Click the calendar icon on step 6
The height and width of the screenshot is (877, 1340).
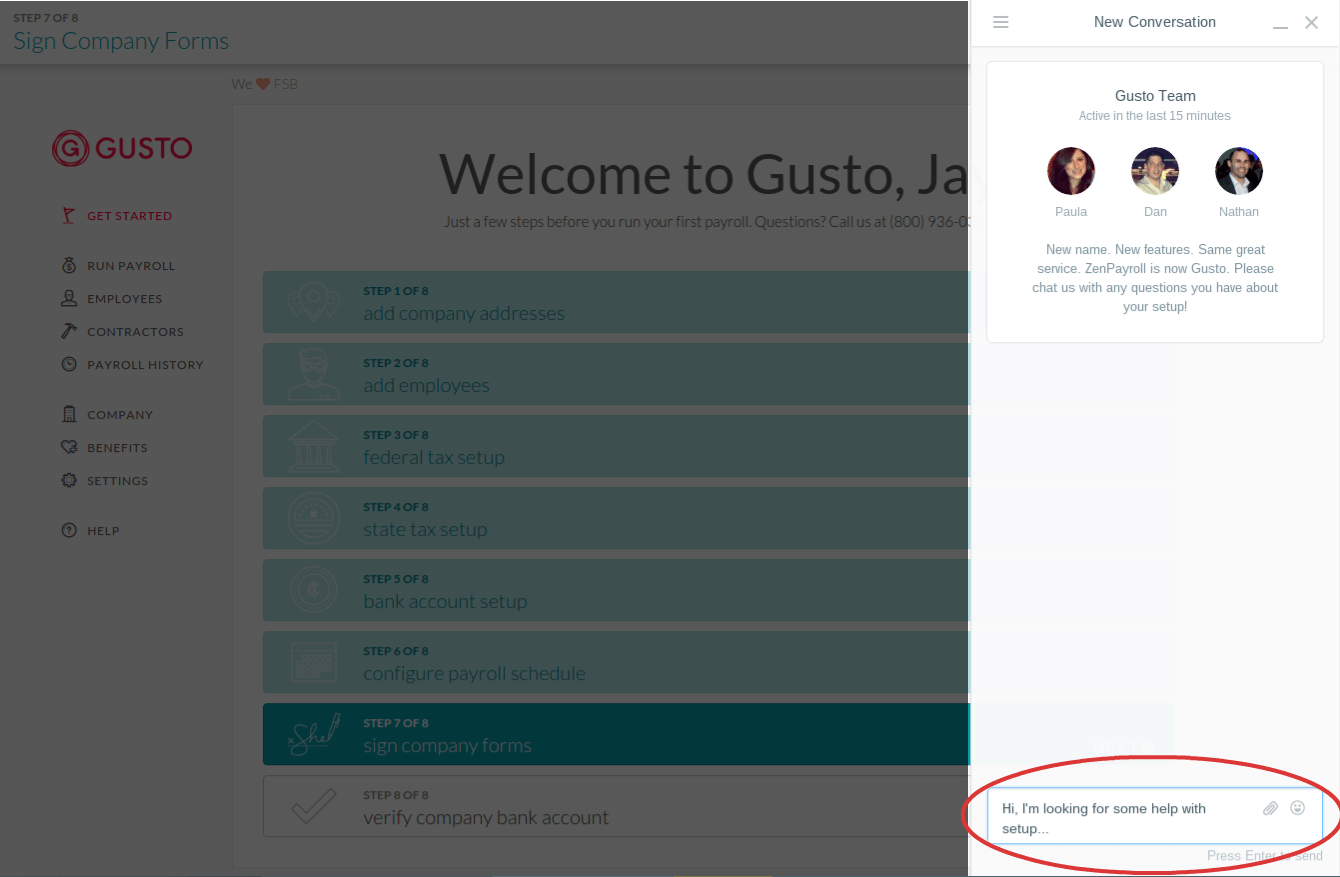point(314,662)
